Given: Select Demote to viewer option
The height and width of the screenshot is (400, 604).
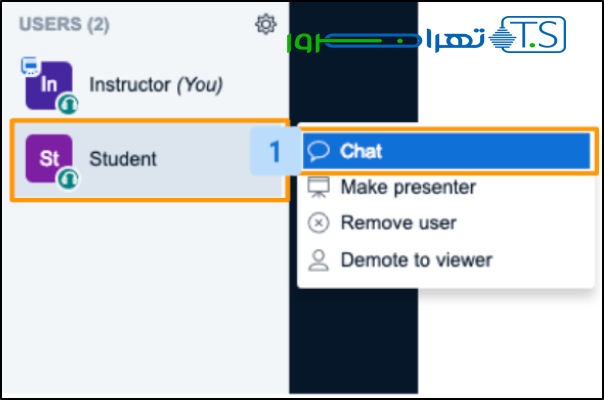Looking at the screenshot, I should [x=416, y=260].
